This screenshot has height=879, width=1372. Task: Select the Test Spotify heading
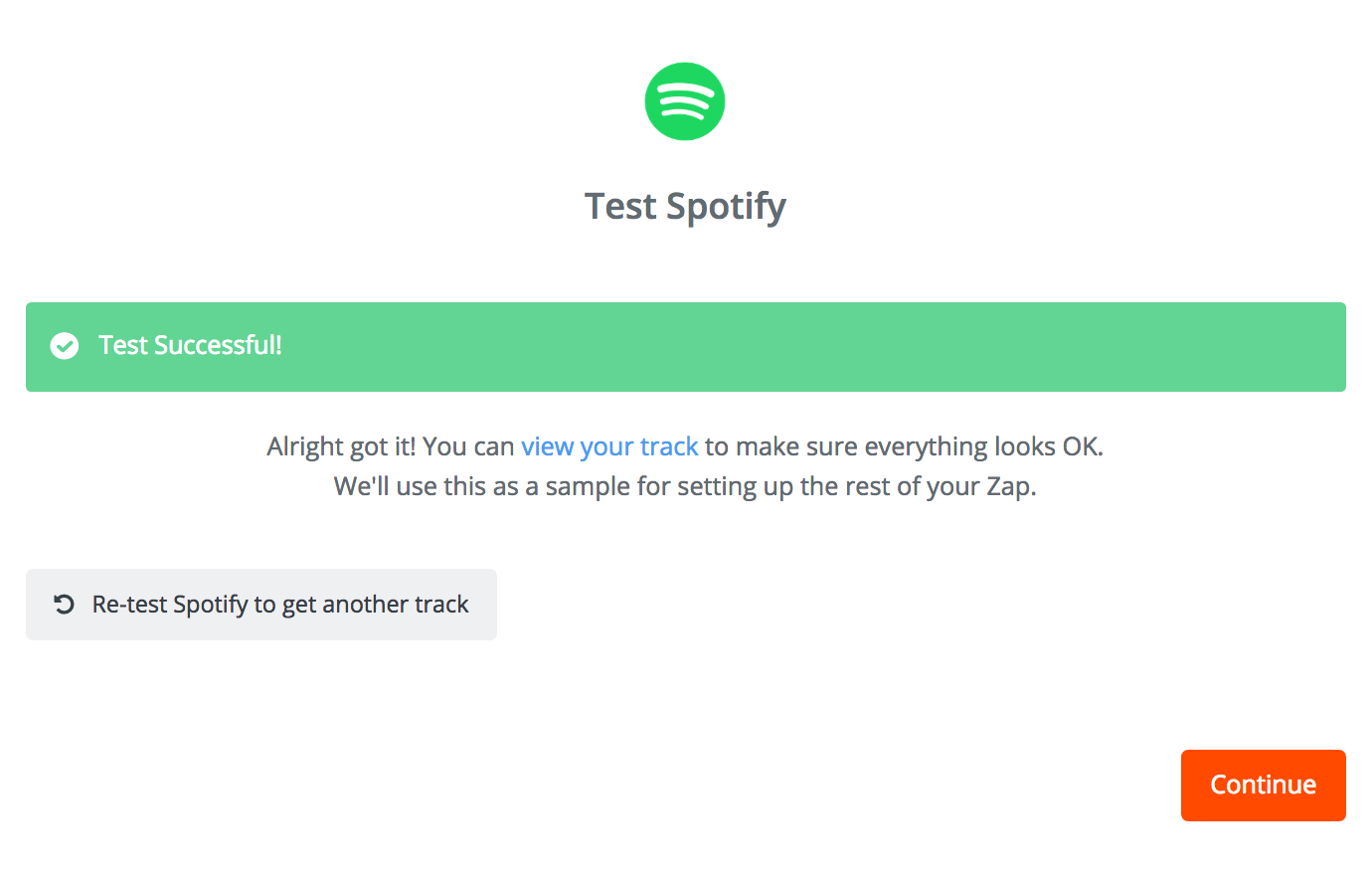pos(685,207)
